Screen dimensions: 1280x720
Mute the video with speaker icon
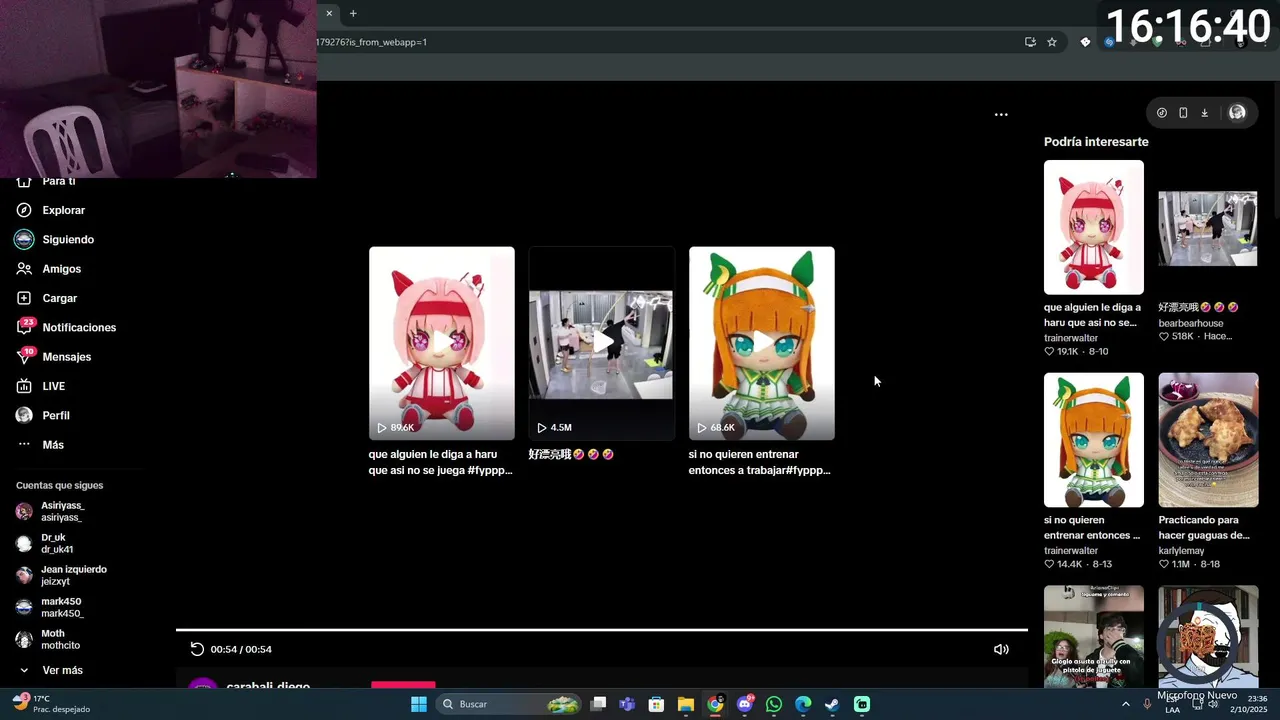(1001, 649)
